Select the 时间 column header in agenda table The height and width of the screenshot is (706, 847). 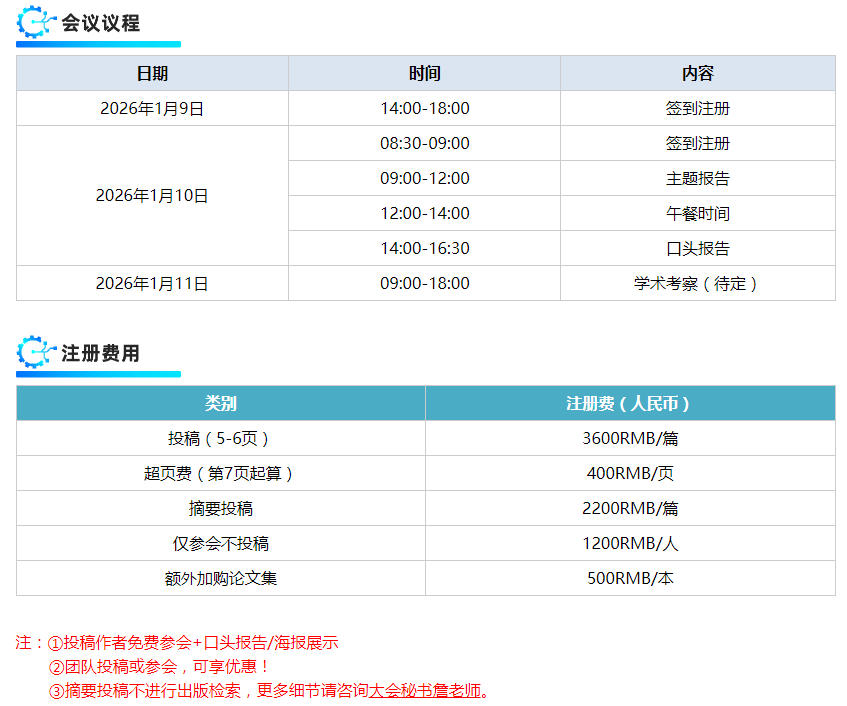[424, 73]
